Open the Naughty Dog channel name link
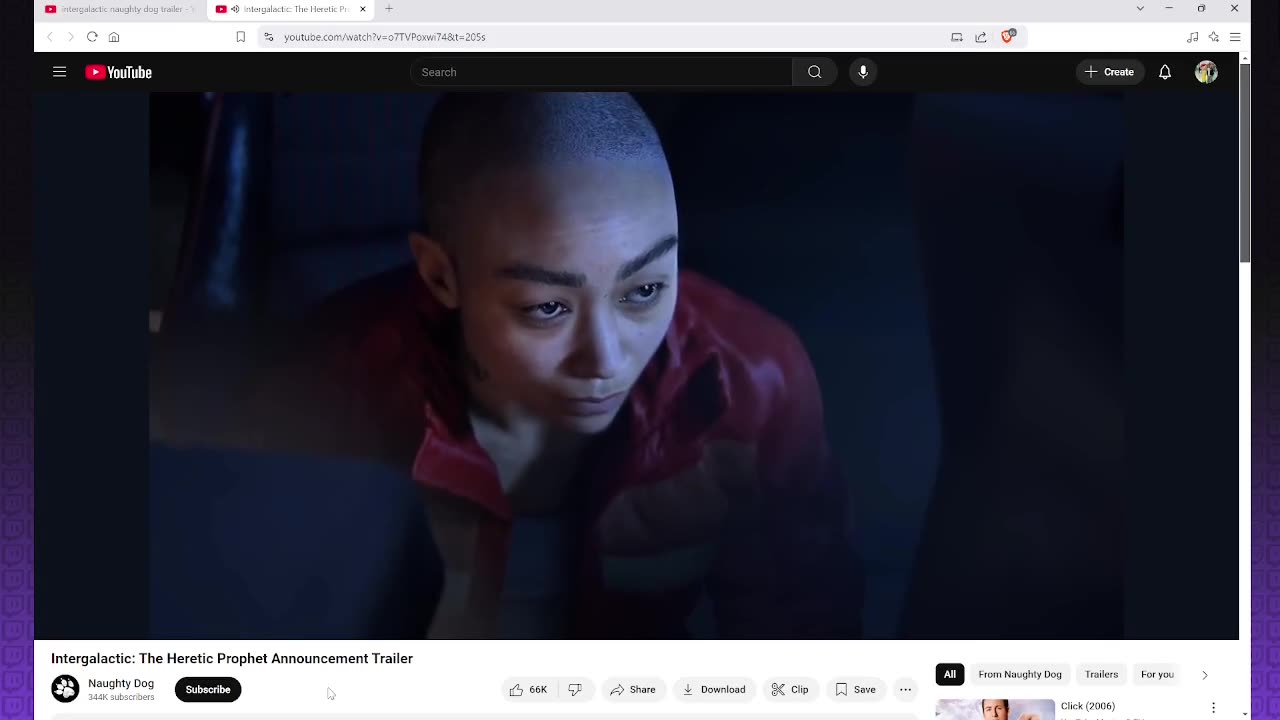The image size is (1280, 720). pos(121,683)
